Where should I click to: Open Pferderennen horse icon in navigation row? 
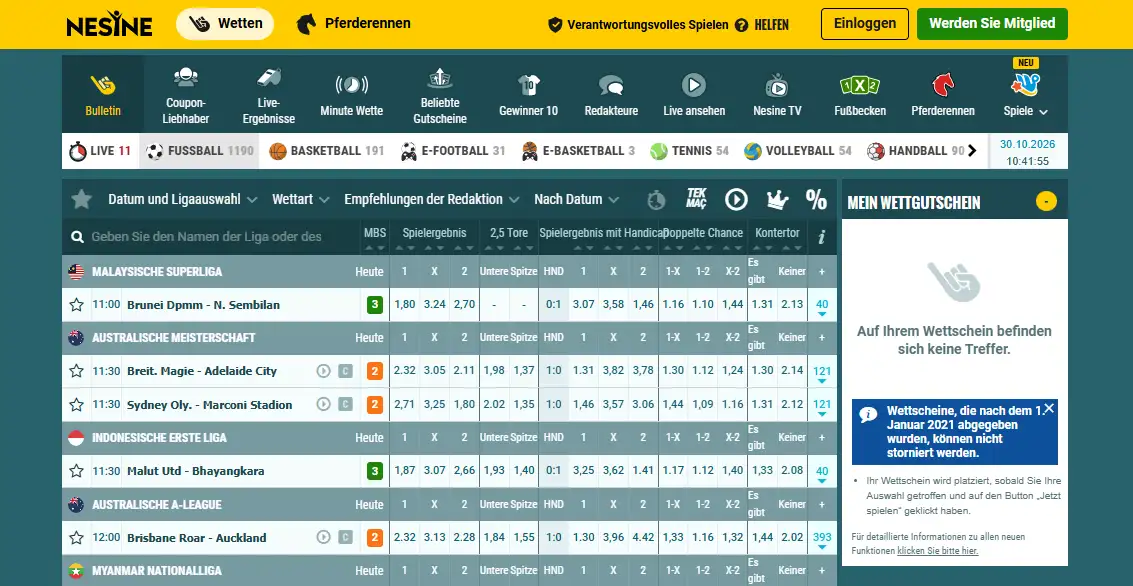(943, 85)
